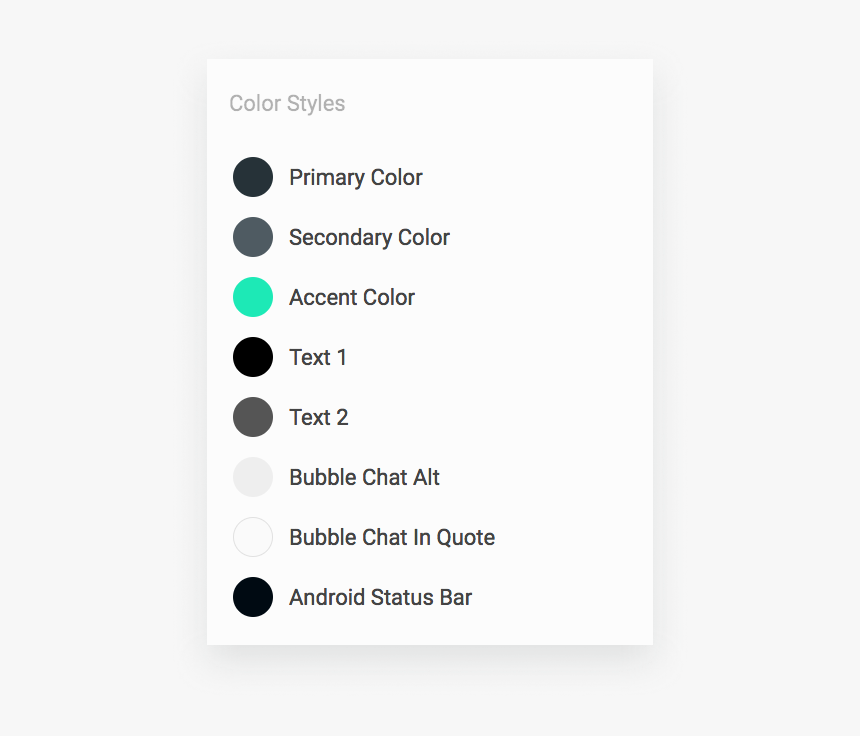Choose the mint green Accent Color swatch
This screenshot has width=860, height=736.
pos(253,297)
